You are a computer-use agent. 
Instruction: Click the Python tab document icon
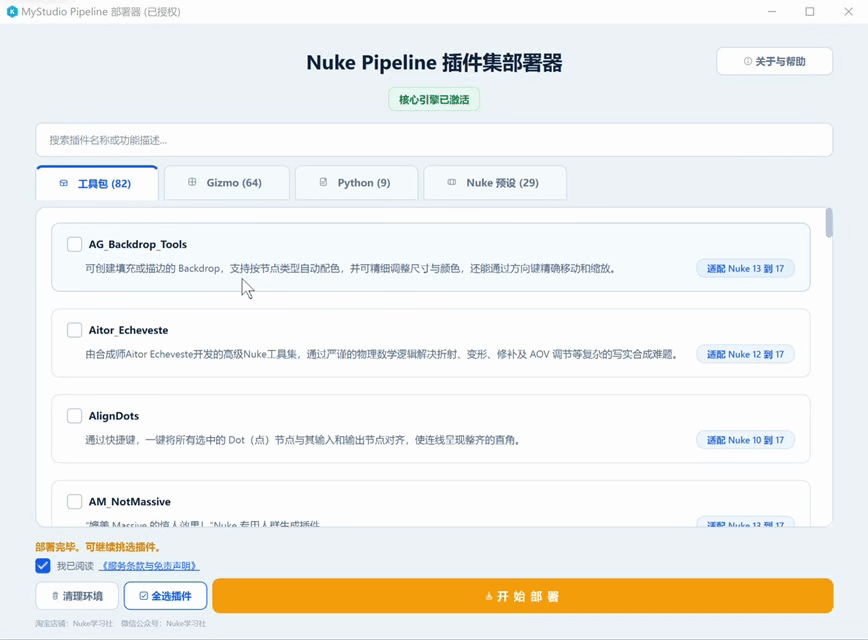pyautogui.click(x=323, y=182)
